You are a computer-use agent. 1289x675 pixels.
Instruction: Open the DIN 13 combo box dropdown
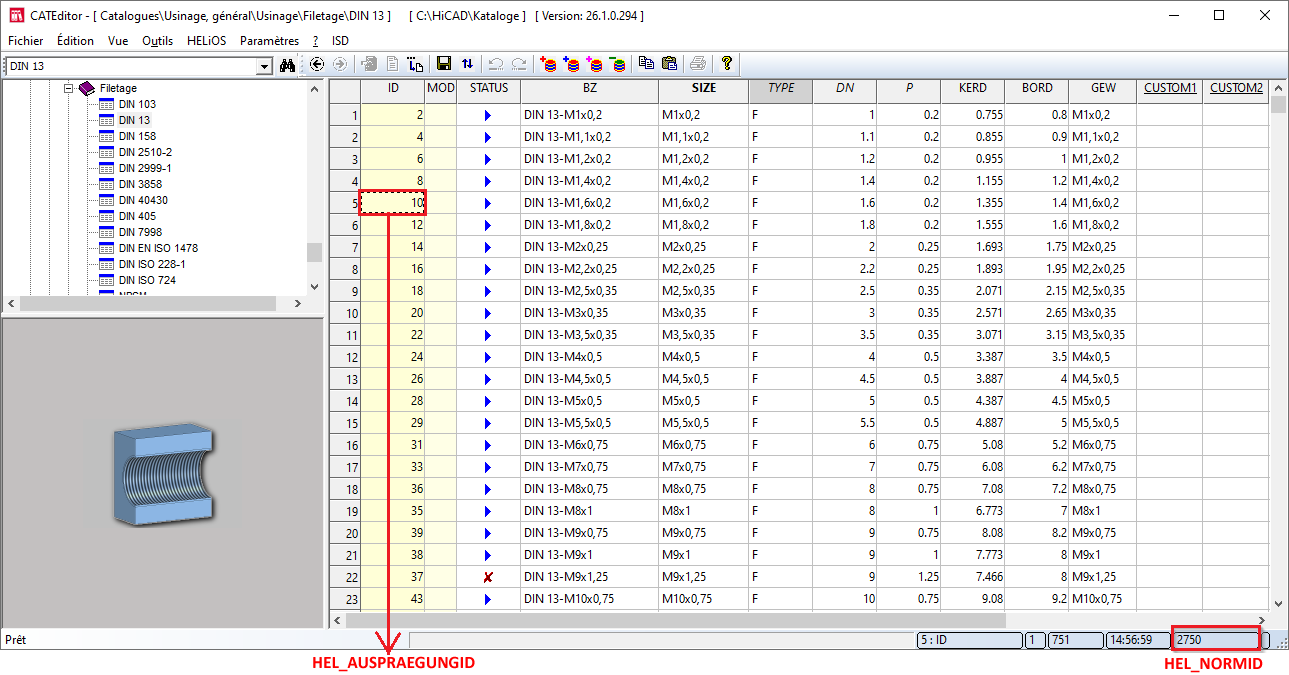click(264, 66)
